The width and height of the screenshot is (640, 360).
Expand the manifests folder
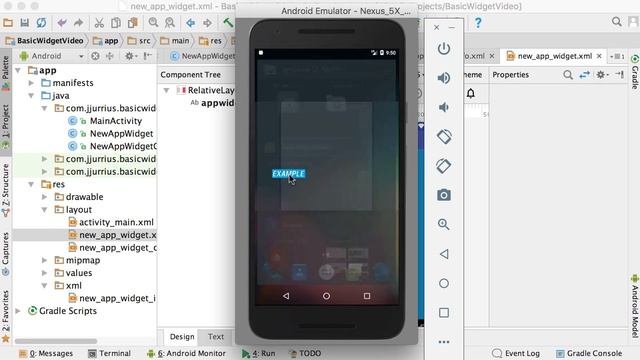[31, 83]
